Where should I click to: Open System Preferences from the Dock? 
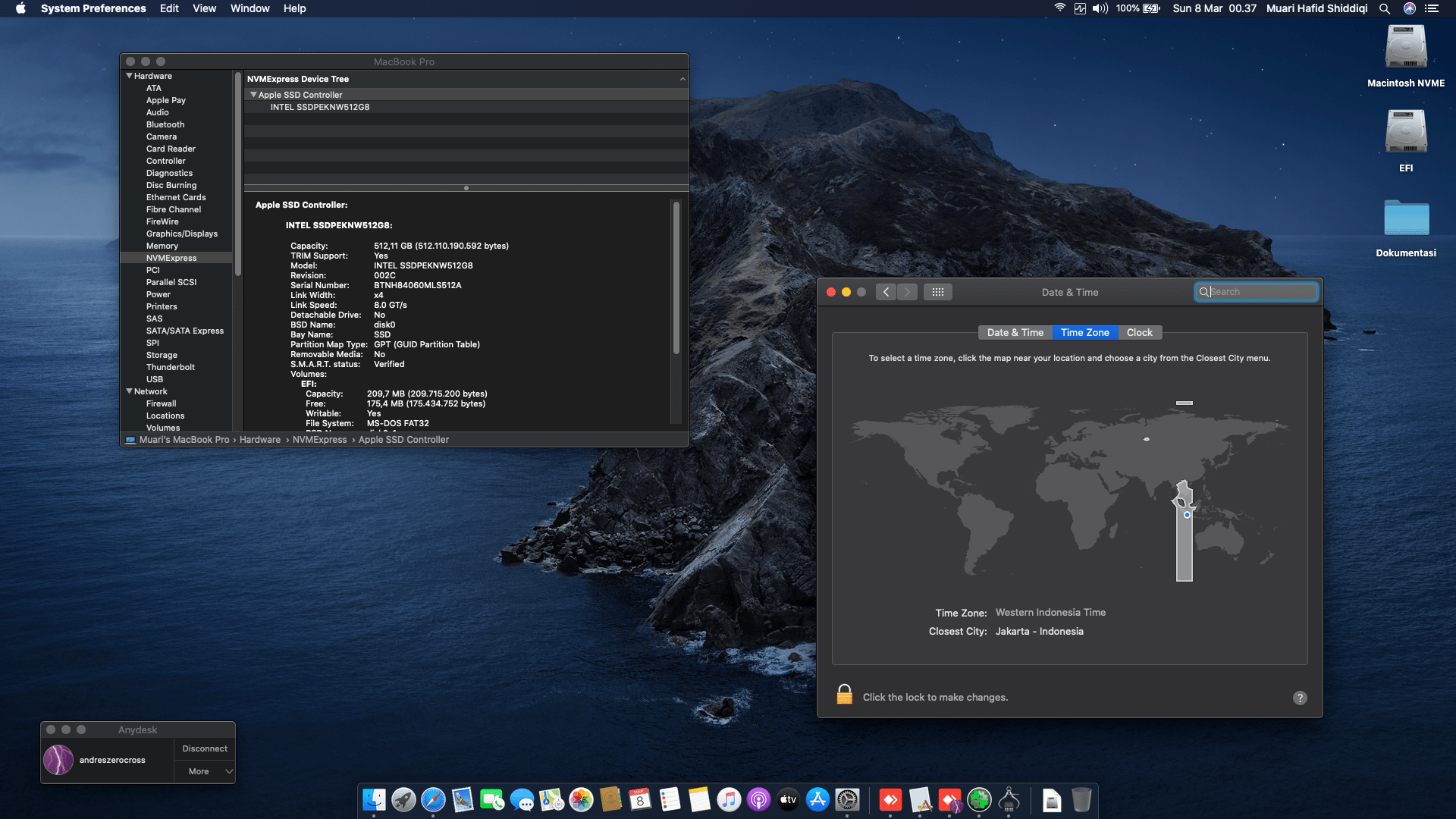click(x=846, y=801)
